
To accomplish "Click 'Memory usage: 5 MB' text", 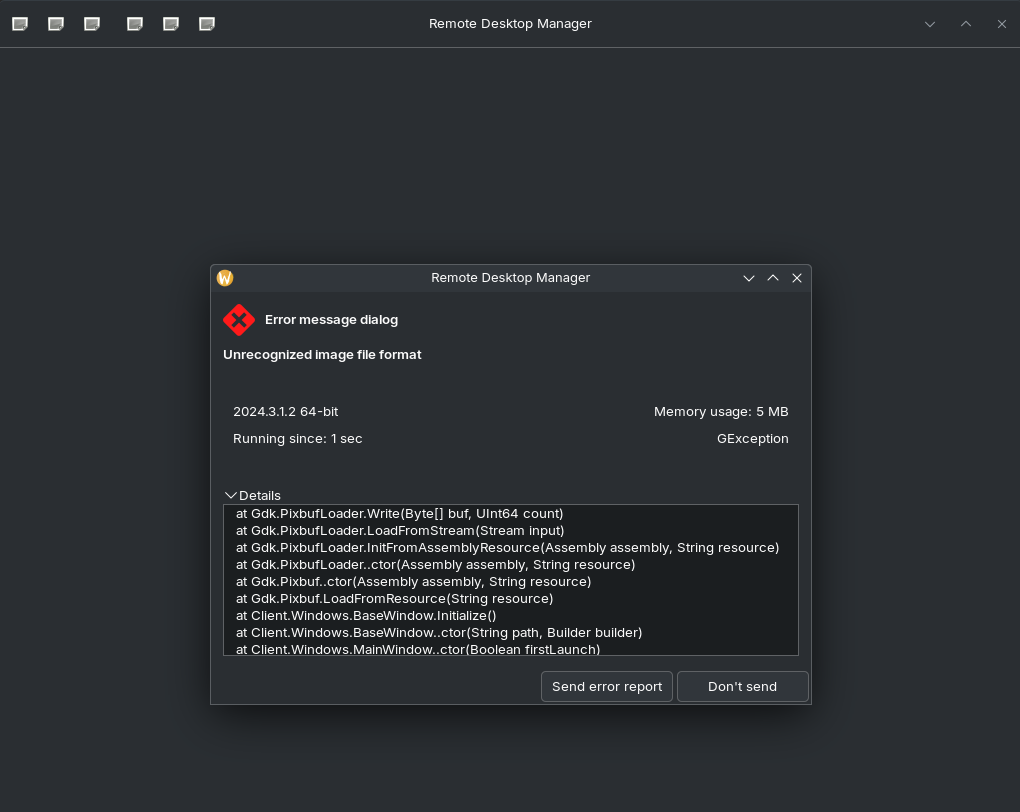I will point(721,412).
